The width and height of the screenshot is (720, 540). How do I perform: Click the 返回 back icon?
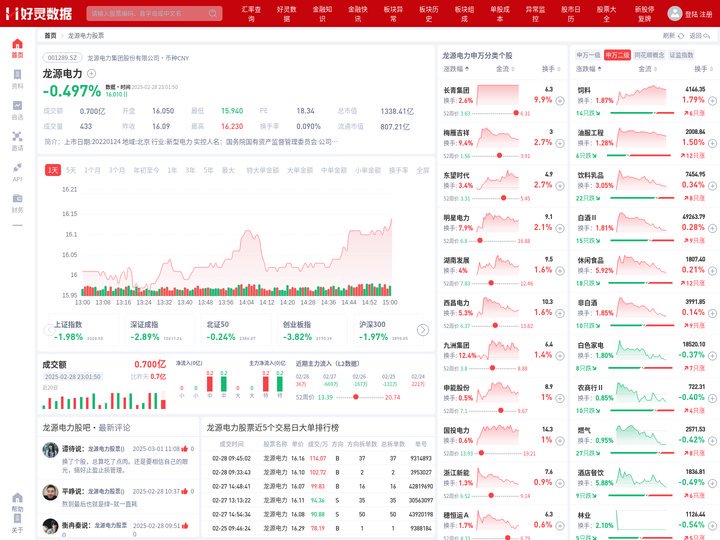707,36
